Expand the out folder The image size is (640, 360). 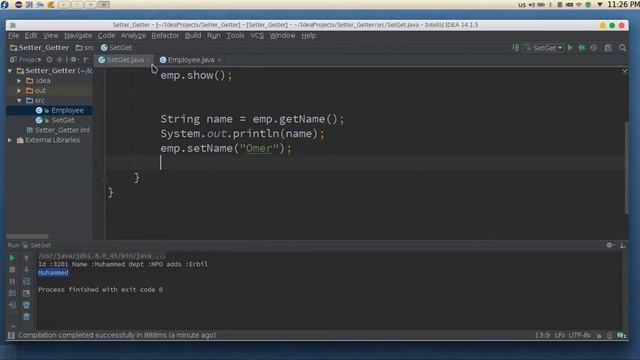pyautogui.click(x=19, y=91)
